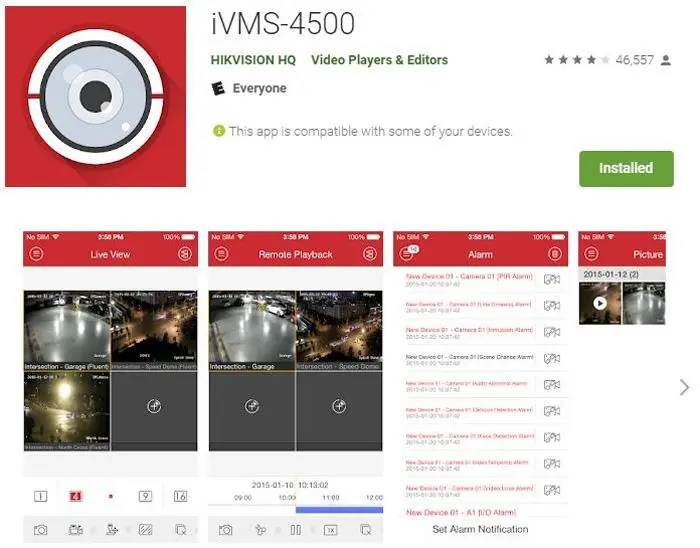700x548 pixels.
Task: Click the bottom-right add camera plus in playback
Action: point(339,406)
